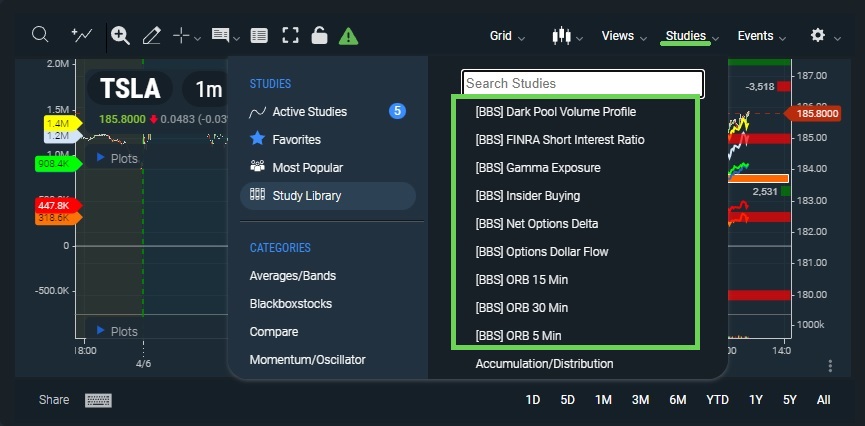Click the Search Studies input field
The height and width of the screenshot is (426, 865).
click(x=583, y=84)
